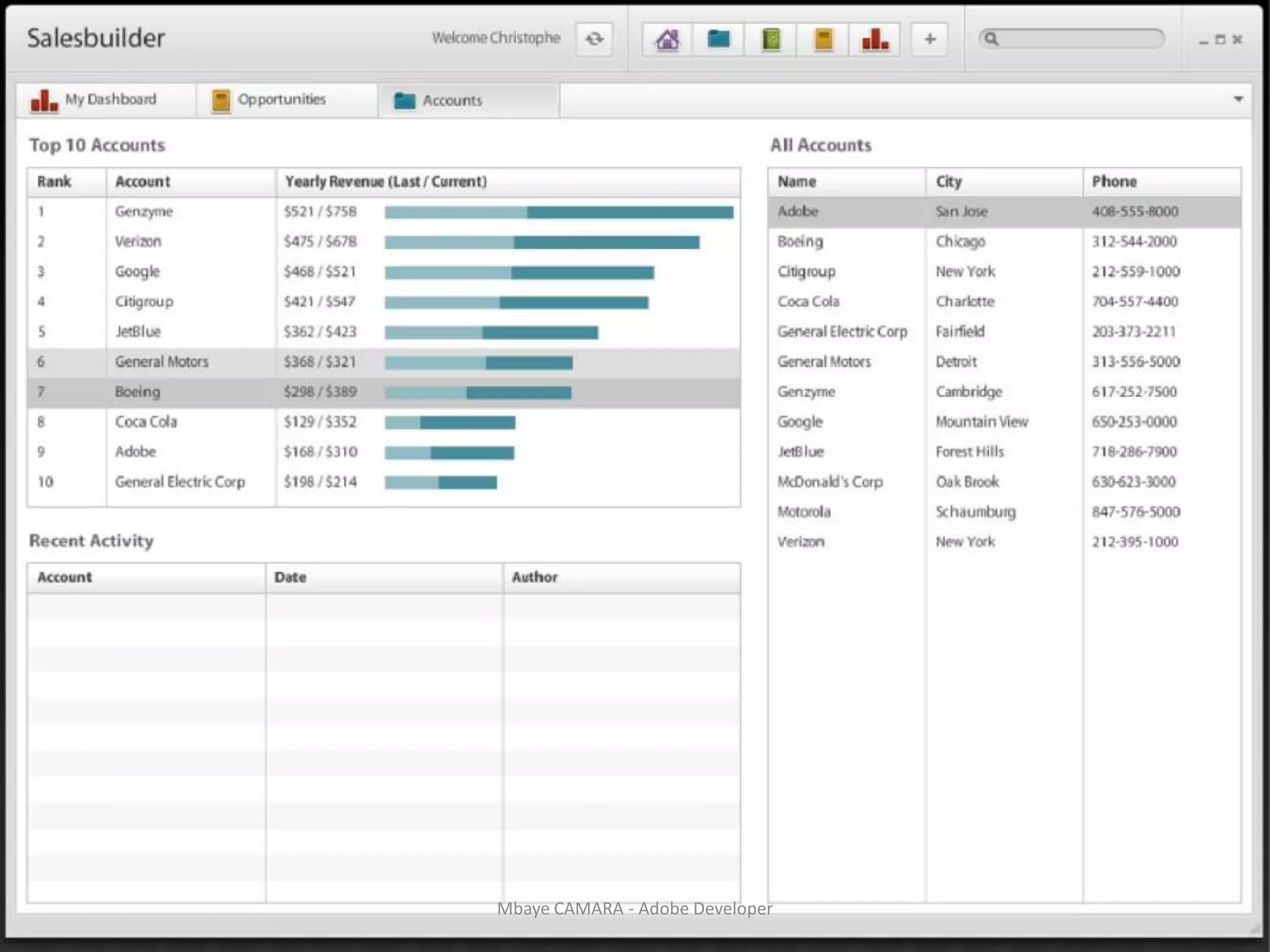Select the Accounts tab

[x=452, y=100]
